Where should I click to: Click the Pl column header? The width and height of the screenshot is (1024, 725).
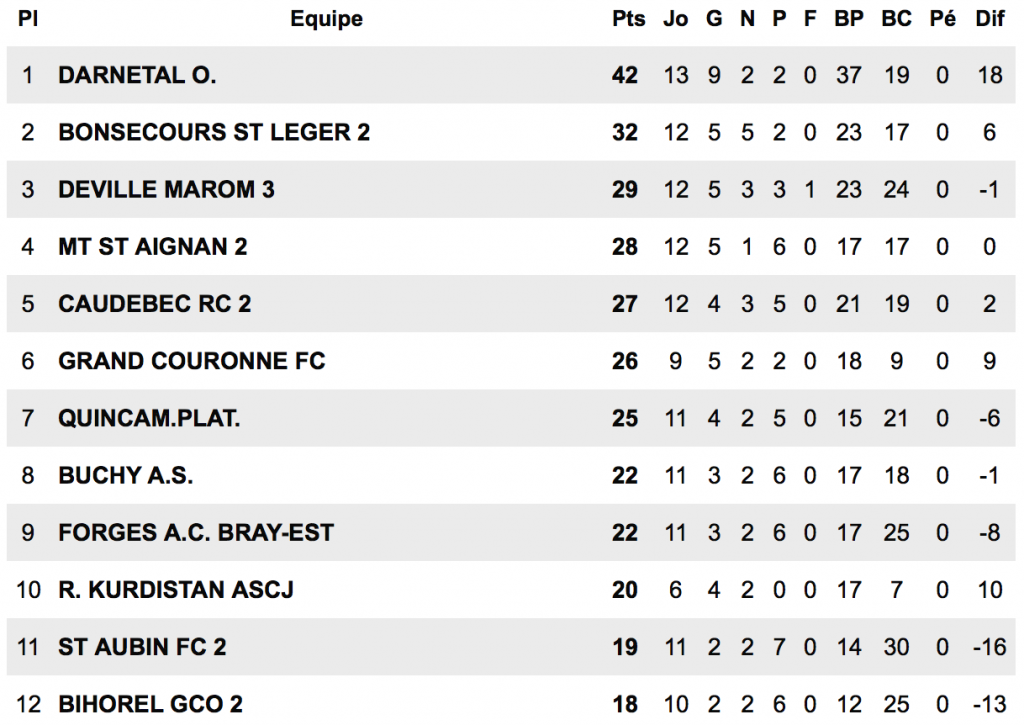tap(28, 19)
